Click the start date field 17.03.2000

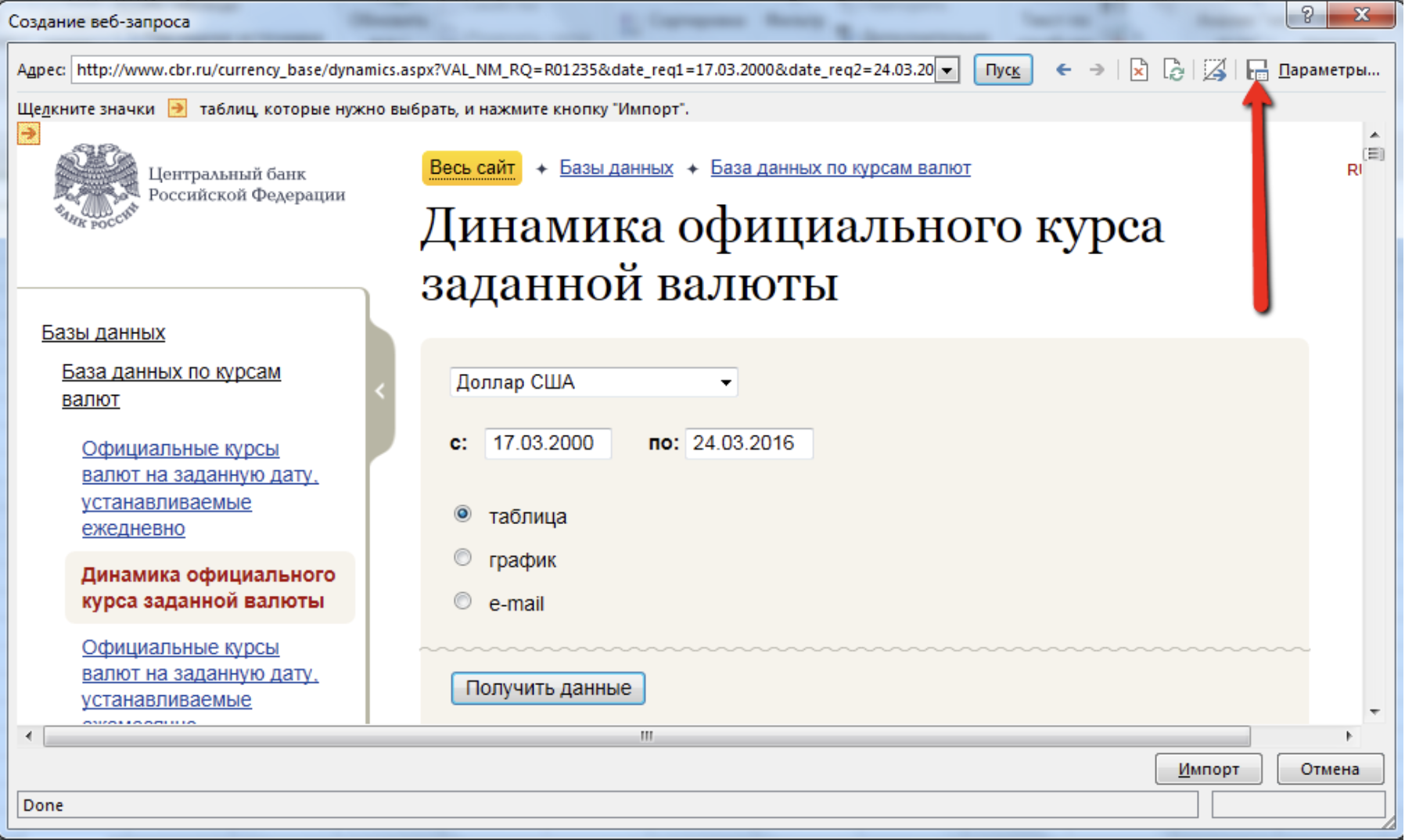[547, 443]
